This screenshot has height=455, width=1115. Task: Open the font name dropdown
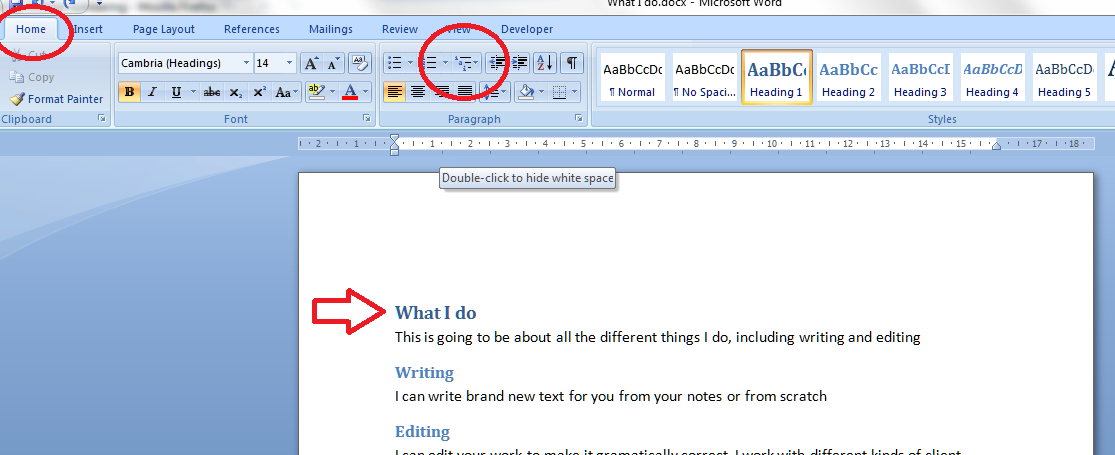click(246, 63)
